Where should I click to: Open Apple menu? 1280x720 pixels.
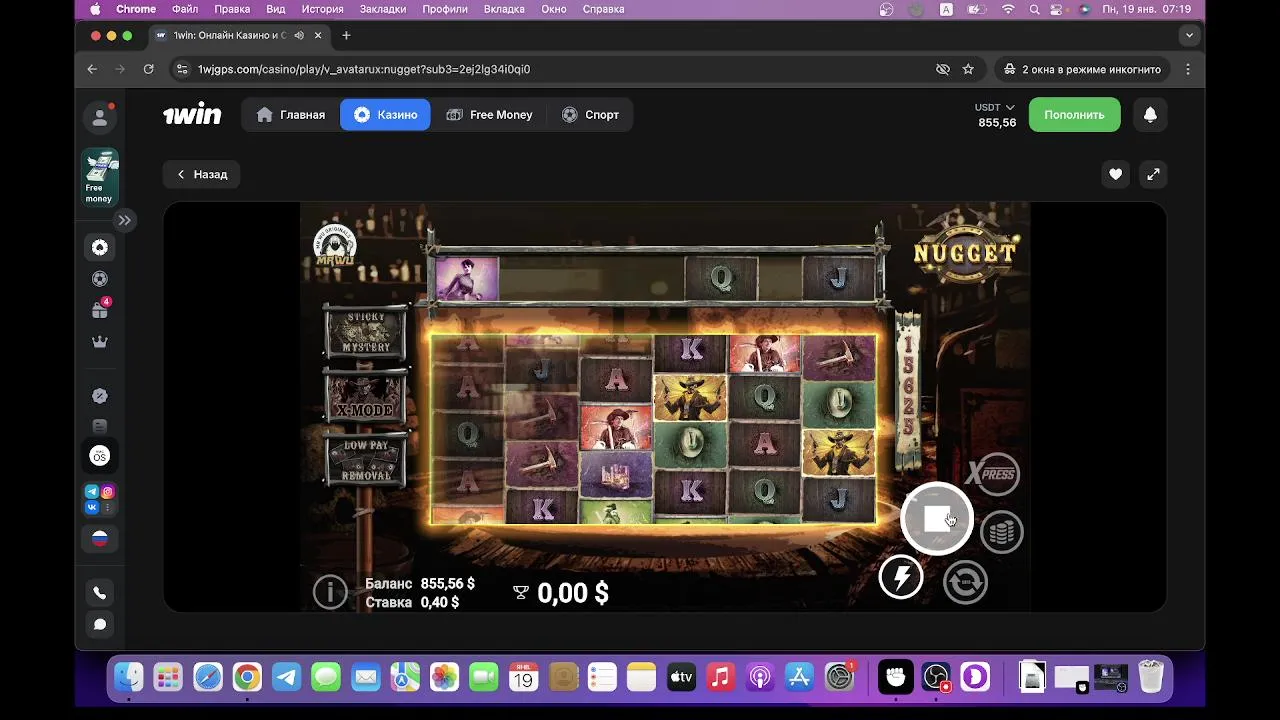(96, 9)
